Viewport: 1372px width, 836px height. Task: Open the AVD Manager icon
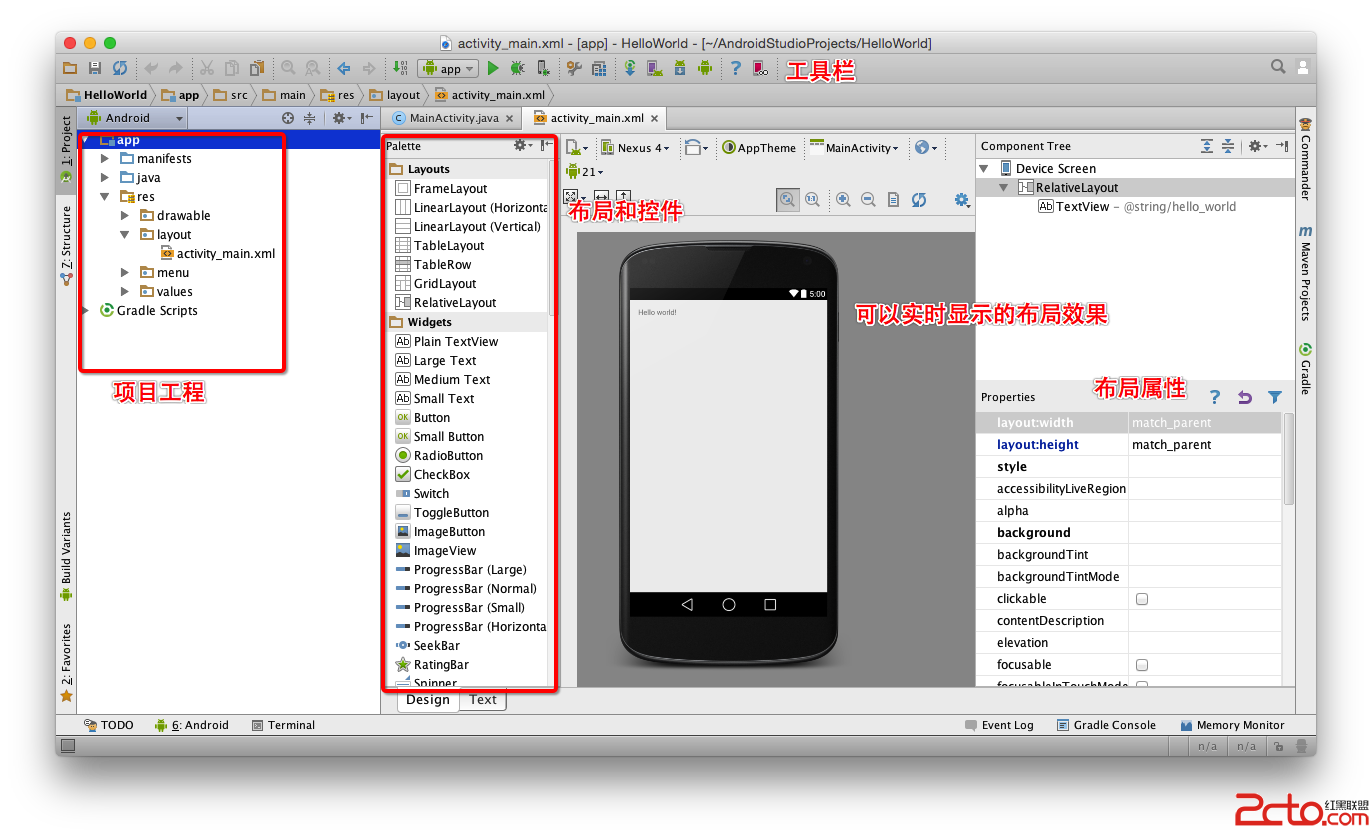coord(655,68)
